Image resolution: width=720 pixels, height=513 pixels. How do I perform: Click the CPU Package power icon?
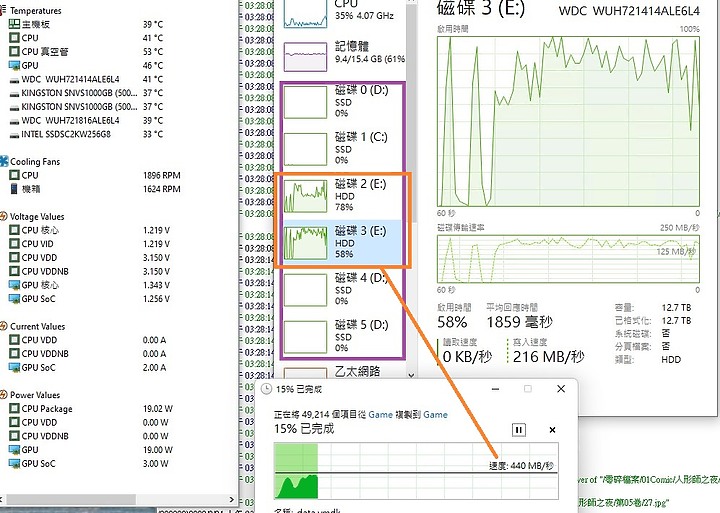pos(14,408)
